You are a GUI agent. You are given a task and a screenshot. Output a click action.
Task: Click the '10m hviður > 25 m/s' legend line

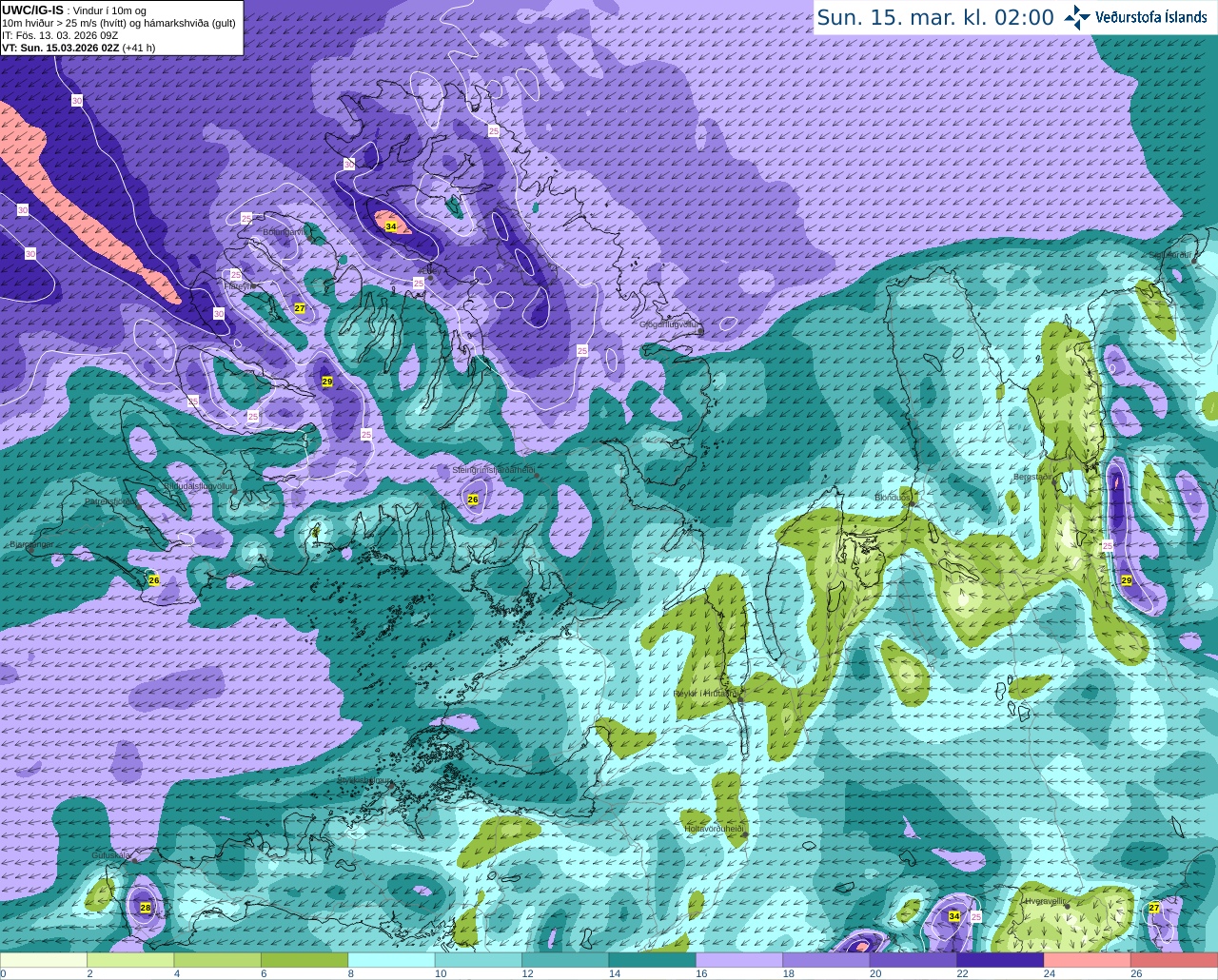click(x=119, y=23)
